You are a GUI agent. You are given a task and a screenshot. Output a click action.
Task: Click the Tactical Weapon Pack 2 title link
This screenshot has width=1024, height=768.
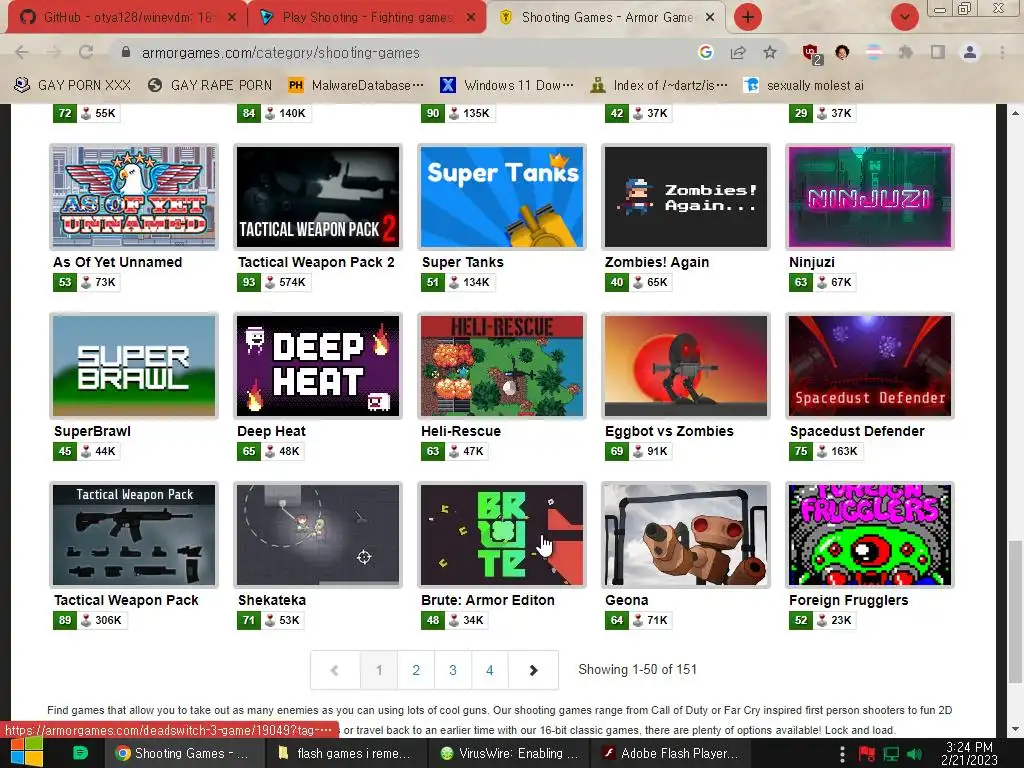316,262
